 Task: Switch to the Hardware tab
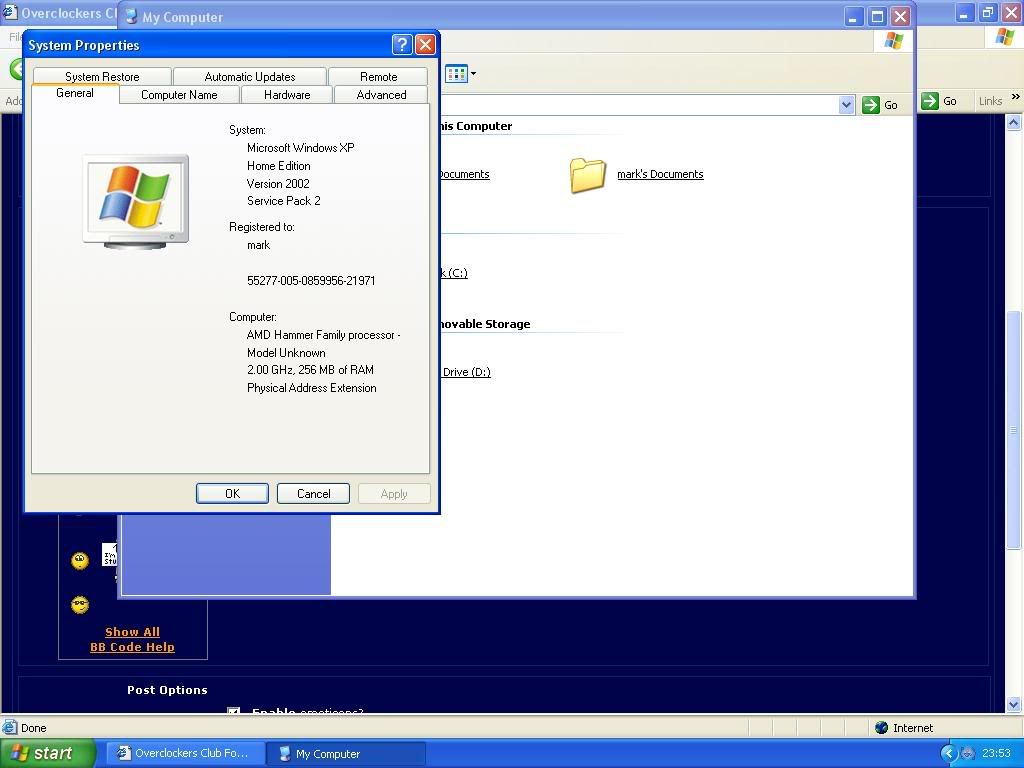point(287,95)
